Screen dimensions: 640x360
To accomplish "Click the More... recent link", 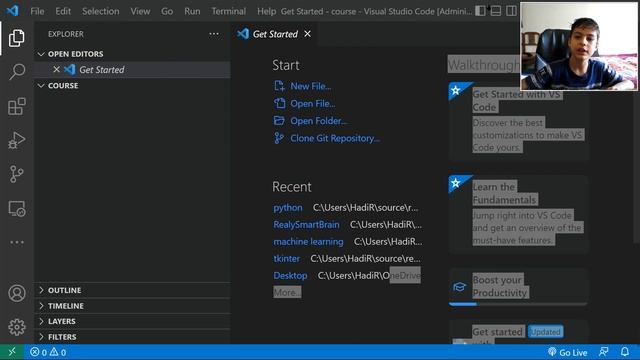I will [x=287, y=292].
